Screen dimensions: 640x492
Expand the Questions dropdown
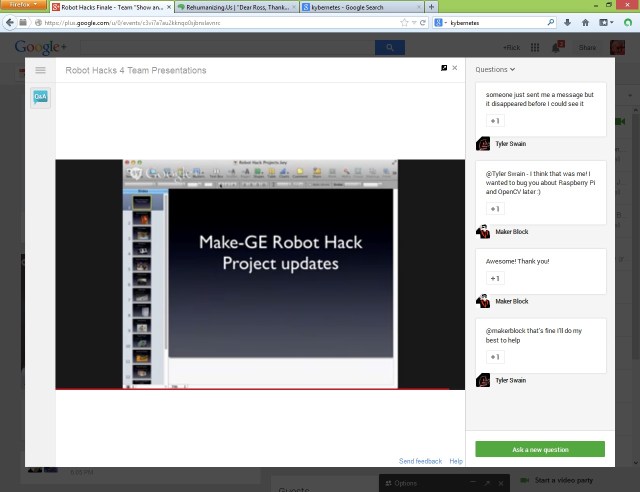click(495, 70)
